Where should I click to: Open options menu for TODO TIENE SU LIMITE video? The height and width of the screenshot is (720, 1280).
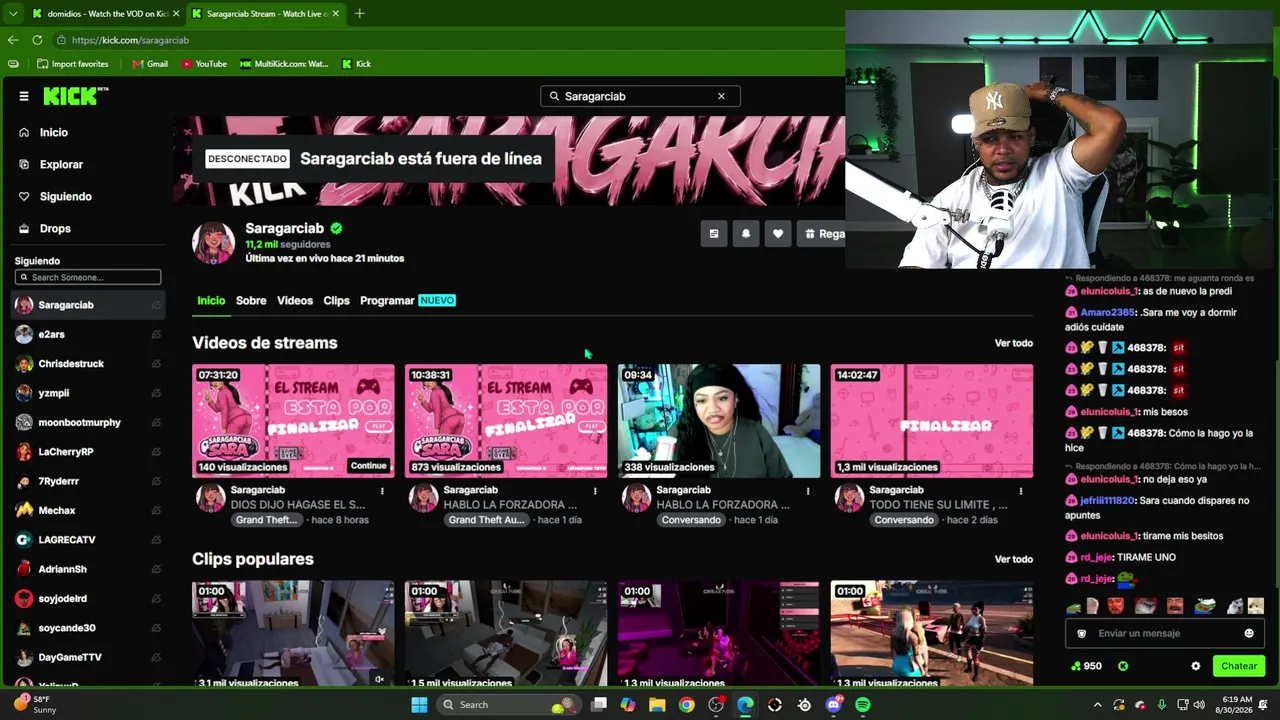tap(1021, 491)
